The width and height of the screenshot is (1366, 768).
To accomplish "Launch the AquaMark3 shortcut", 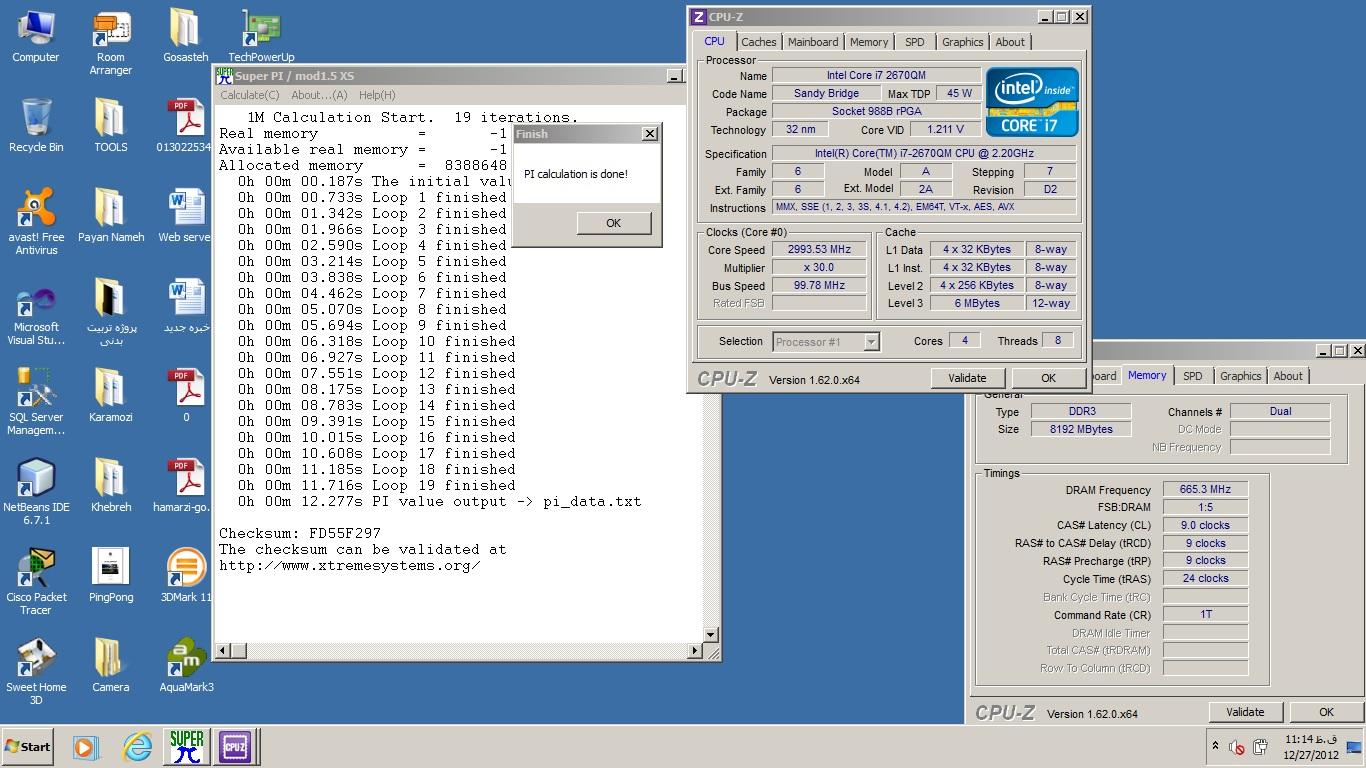I will pyautogui.click(x=186, y=666).
